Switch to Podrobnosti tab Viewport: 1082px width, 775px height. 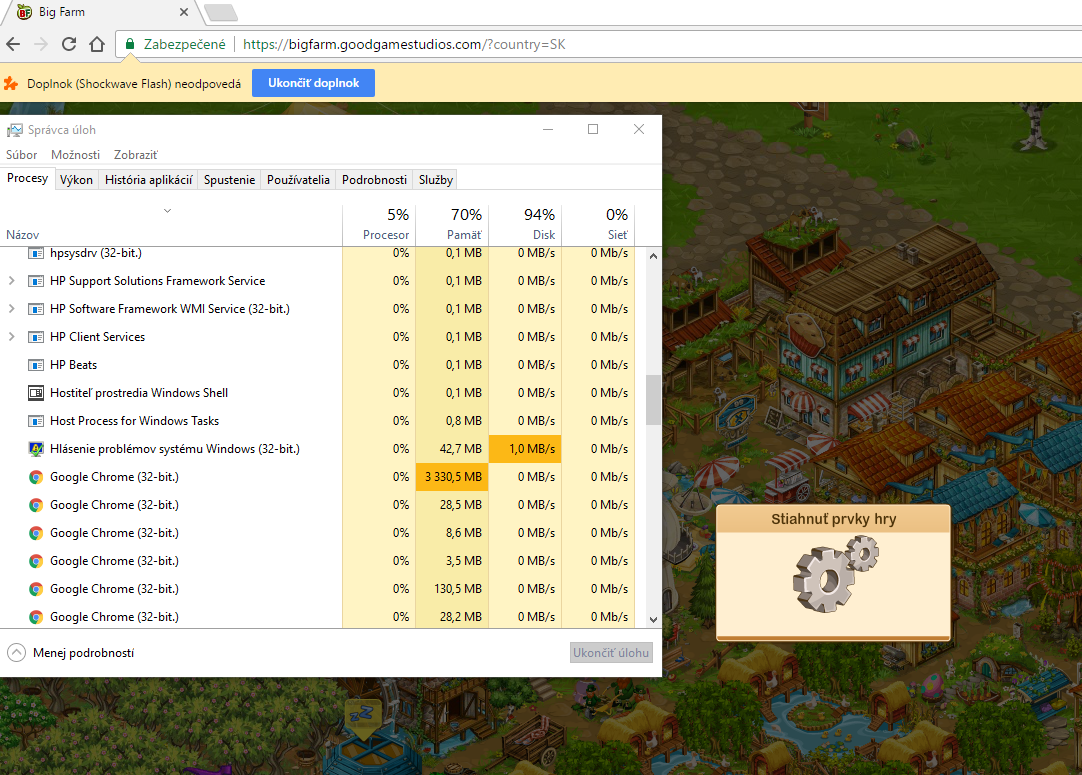tap(374, 179)
